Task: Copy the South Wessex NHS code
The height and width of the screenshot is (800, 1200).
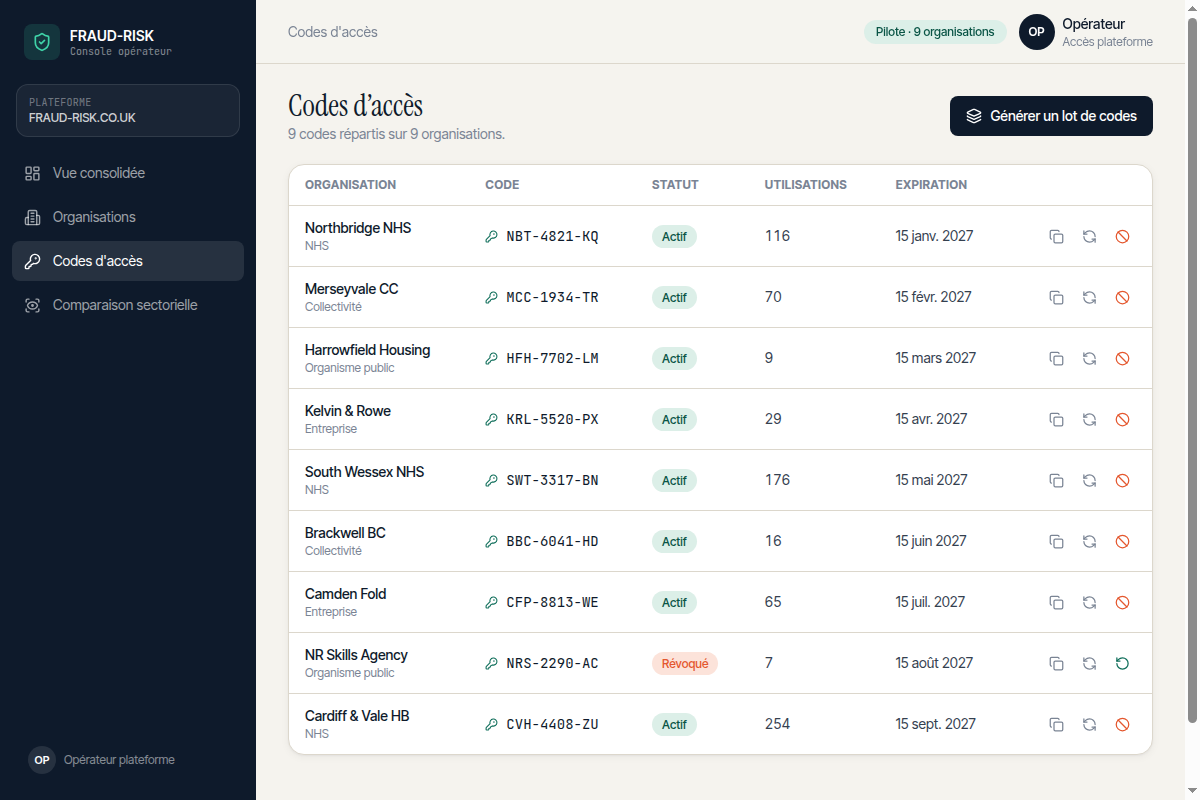Action: [x=1056, y=481]
